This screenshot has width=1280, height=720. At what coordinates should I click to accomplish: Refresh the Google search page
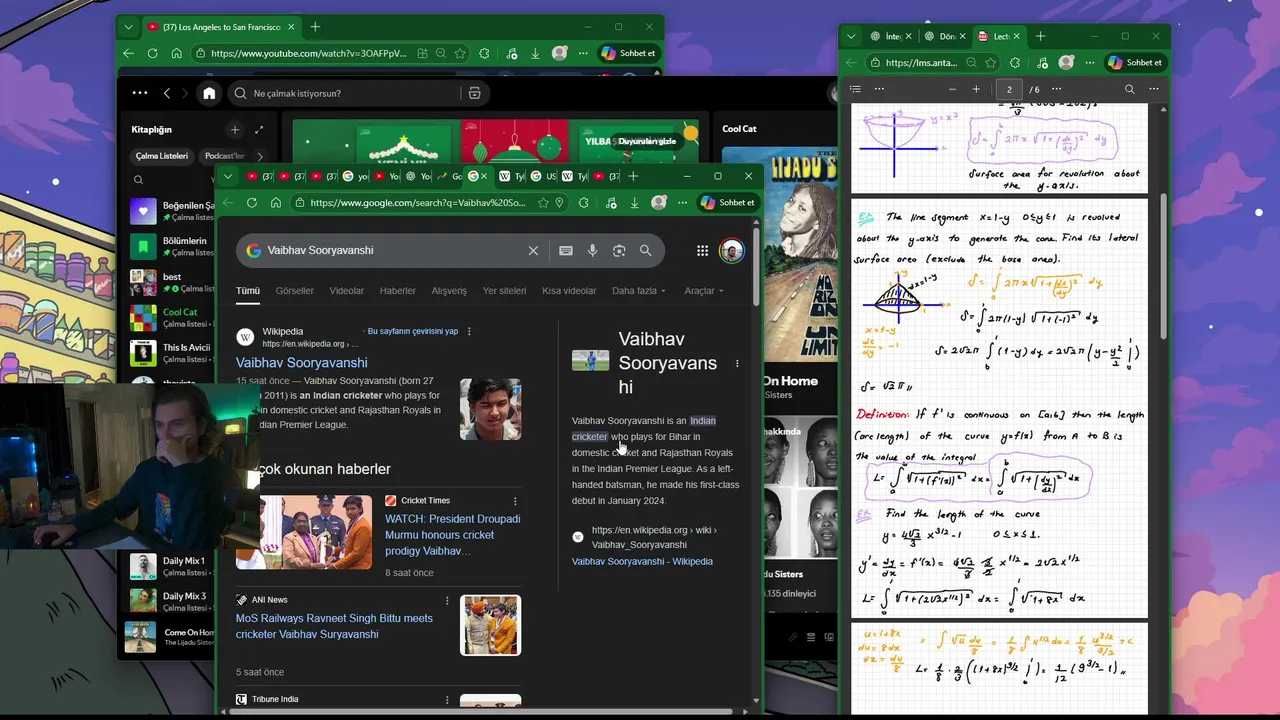pos(252,203)
